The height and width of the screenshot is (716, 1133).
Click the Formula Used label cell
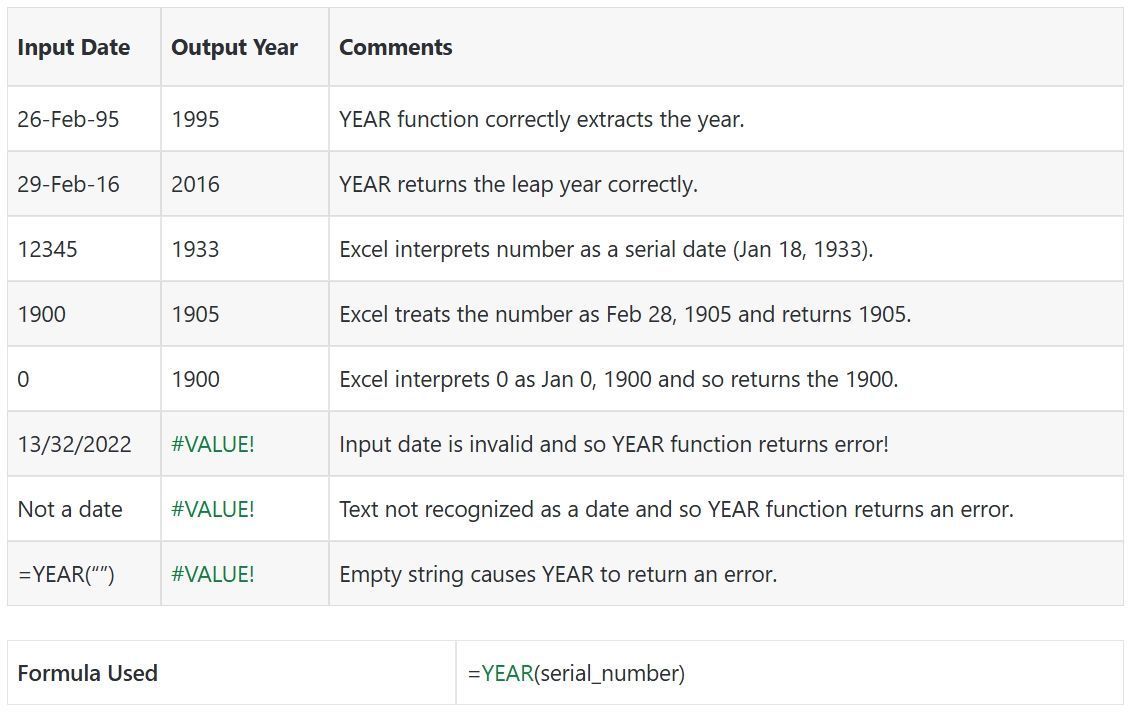click(x=88, y=674)
